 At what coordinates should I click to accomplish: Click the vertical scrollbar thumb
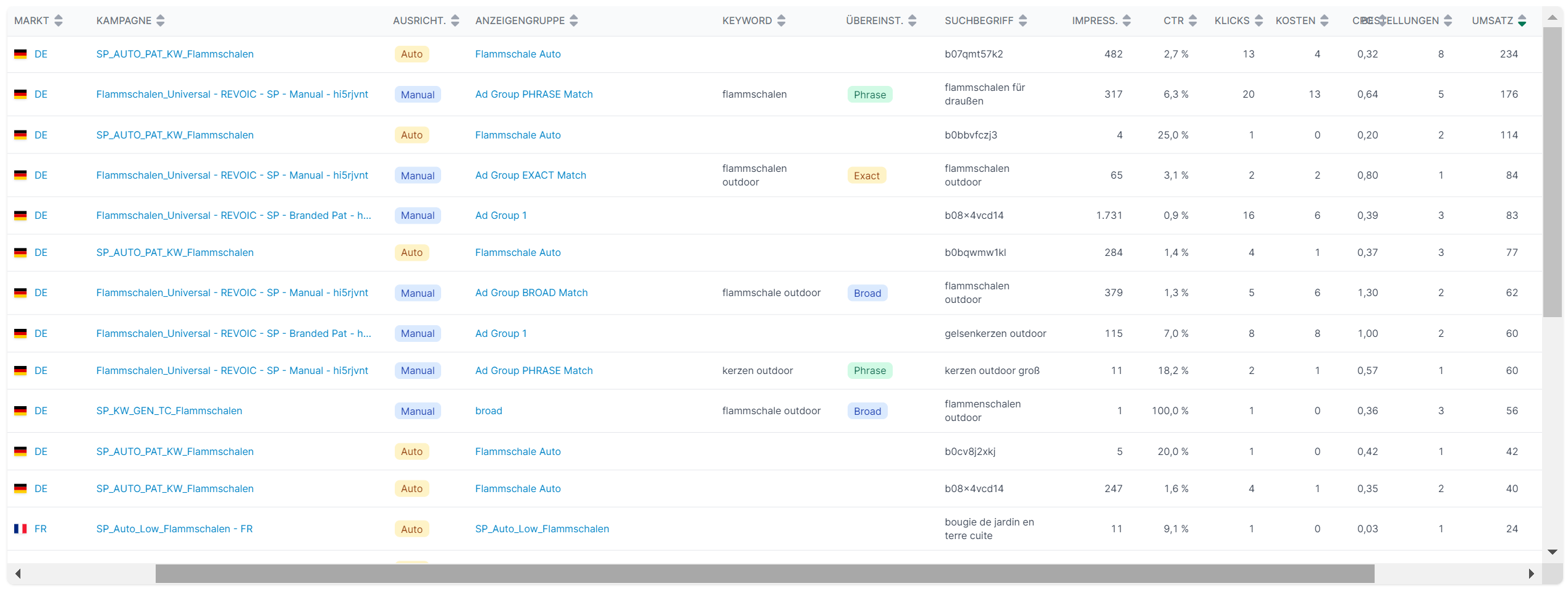pyautogui.click(x=1552, y=172)
